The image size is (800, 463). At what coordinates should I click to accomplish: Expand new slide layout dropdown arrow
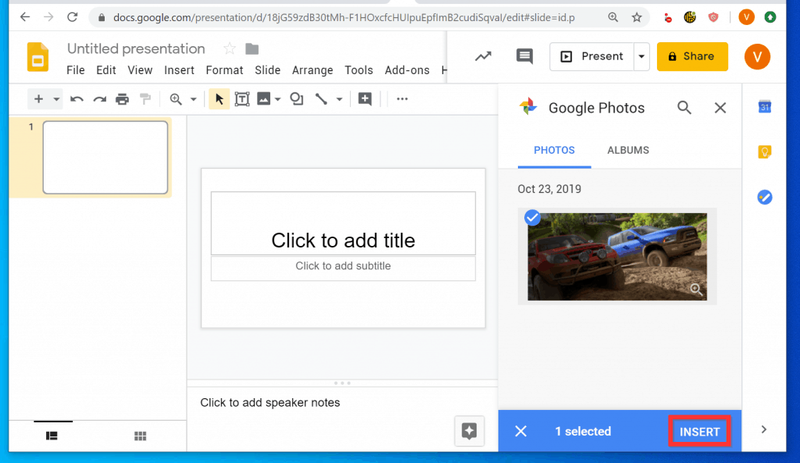[x=56, y=99]
